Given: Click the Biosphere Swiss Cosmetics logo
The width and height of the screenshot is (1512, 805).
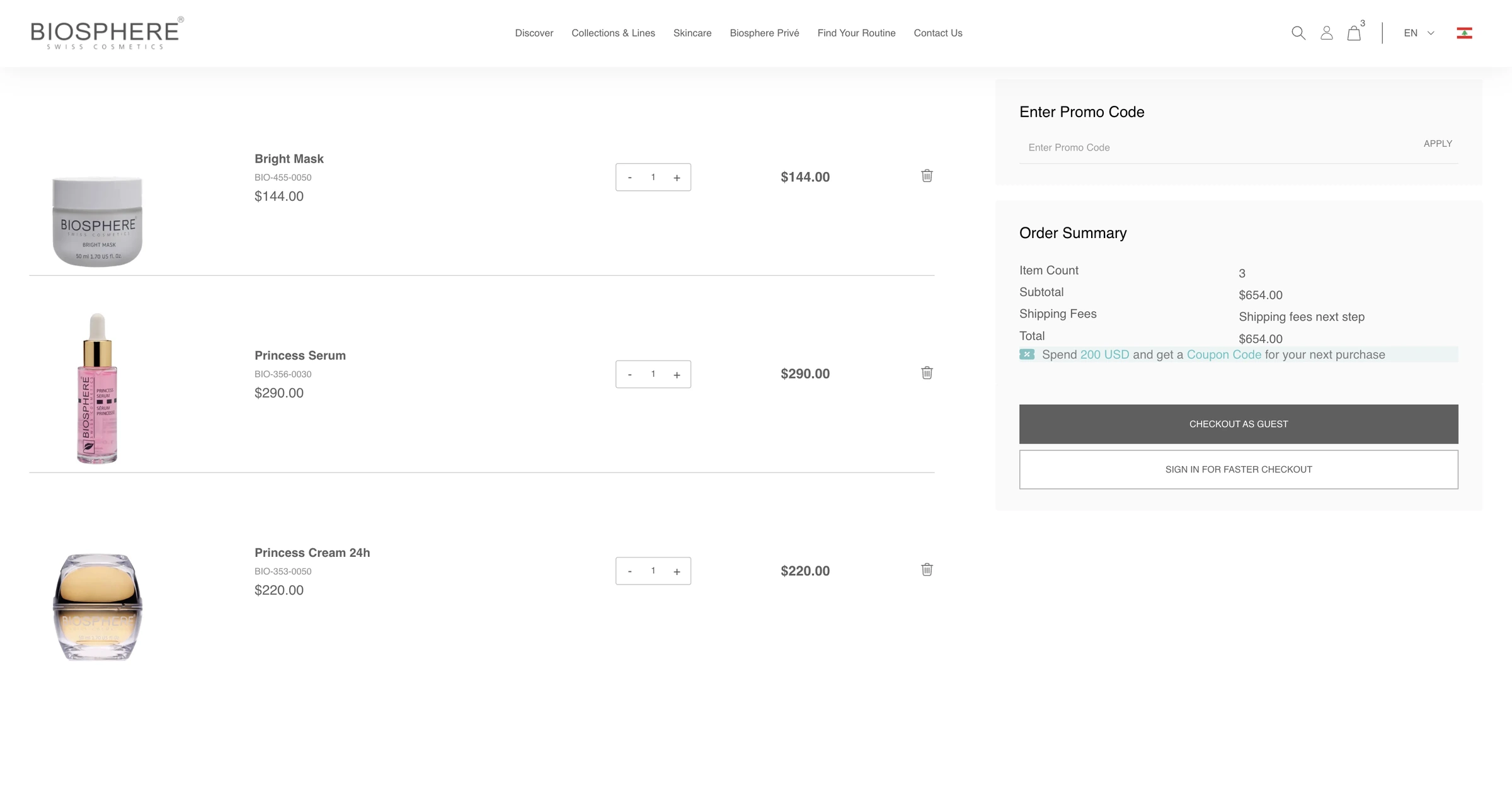Looking at the screenshot, I should (107, 33).
